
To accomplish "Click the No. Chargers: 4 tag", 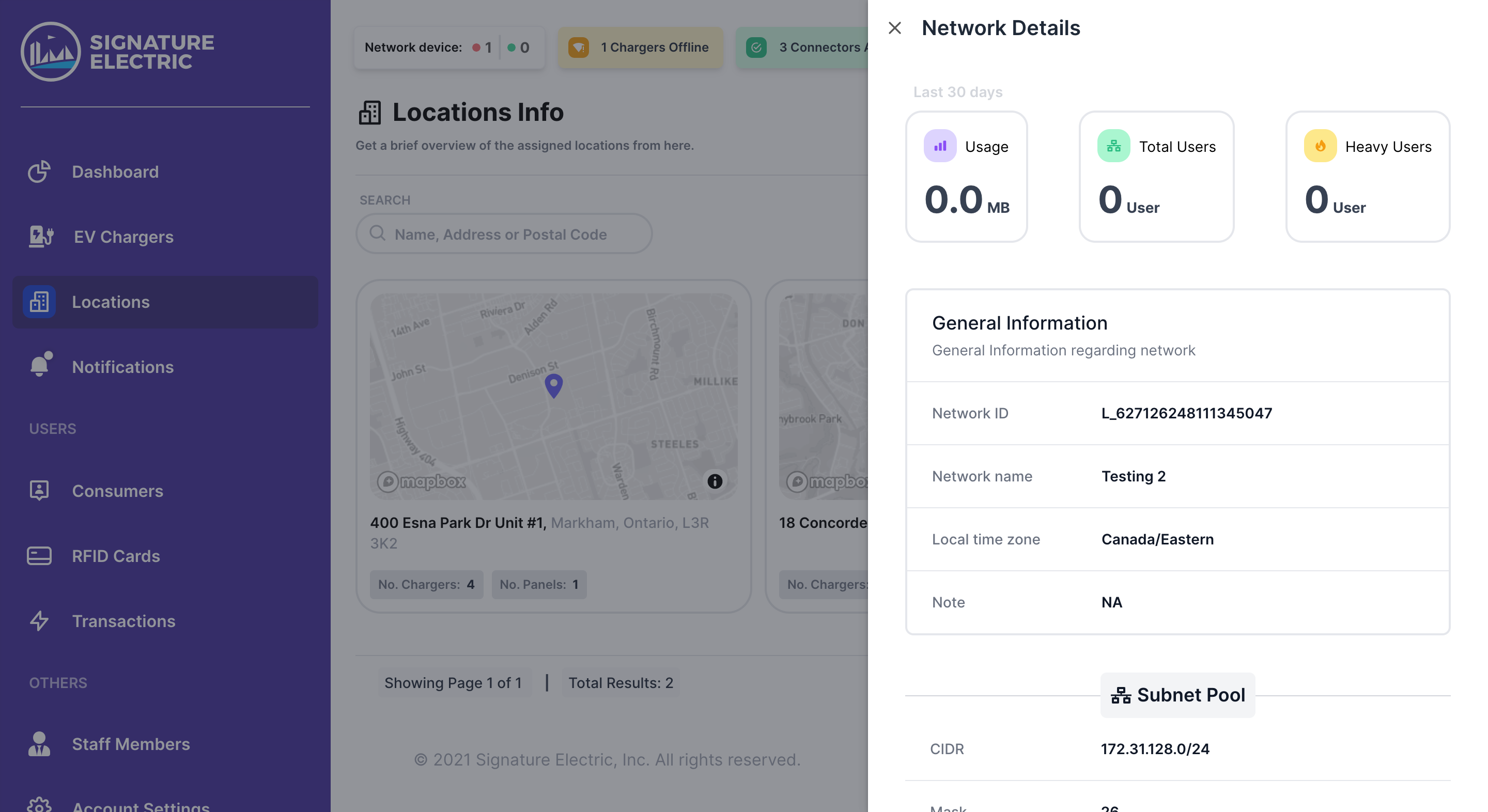I will (x=426, y=584).
